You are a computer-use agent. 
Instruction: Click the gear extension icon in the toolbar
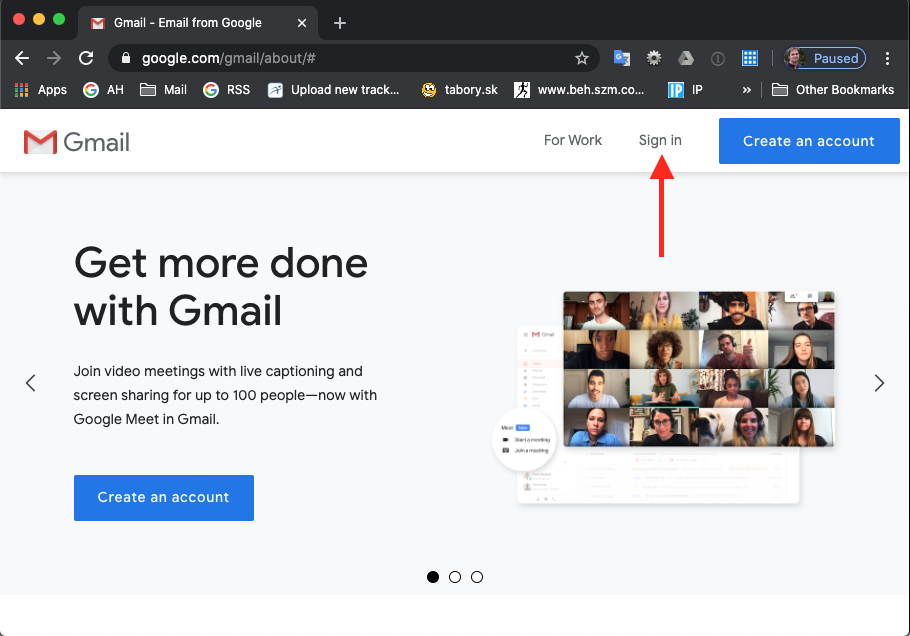tap(654, 58)
